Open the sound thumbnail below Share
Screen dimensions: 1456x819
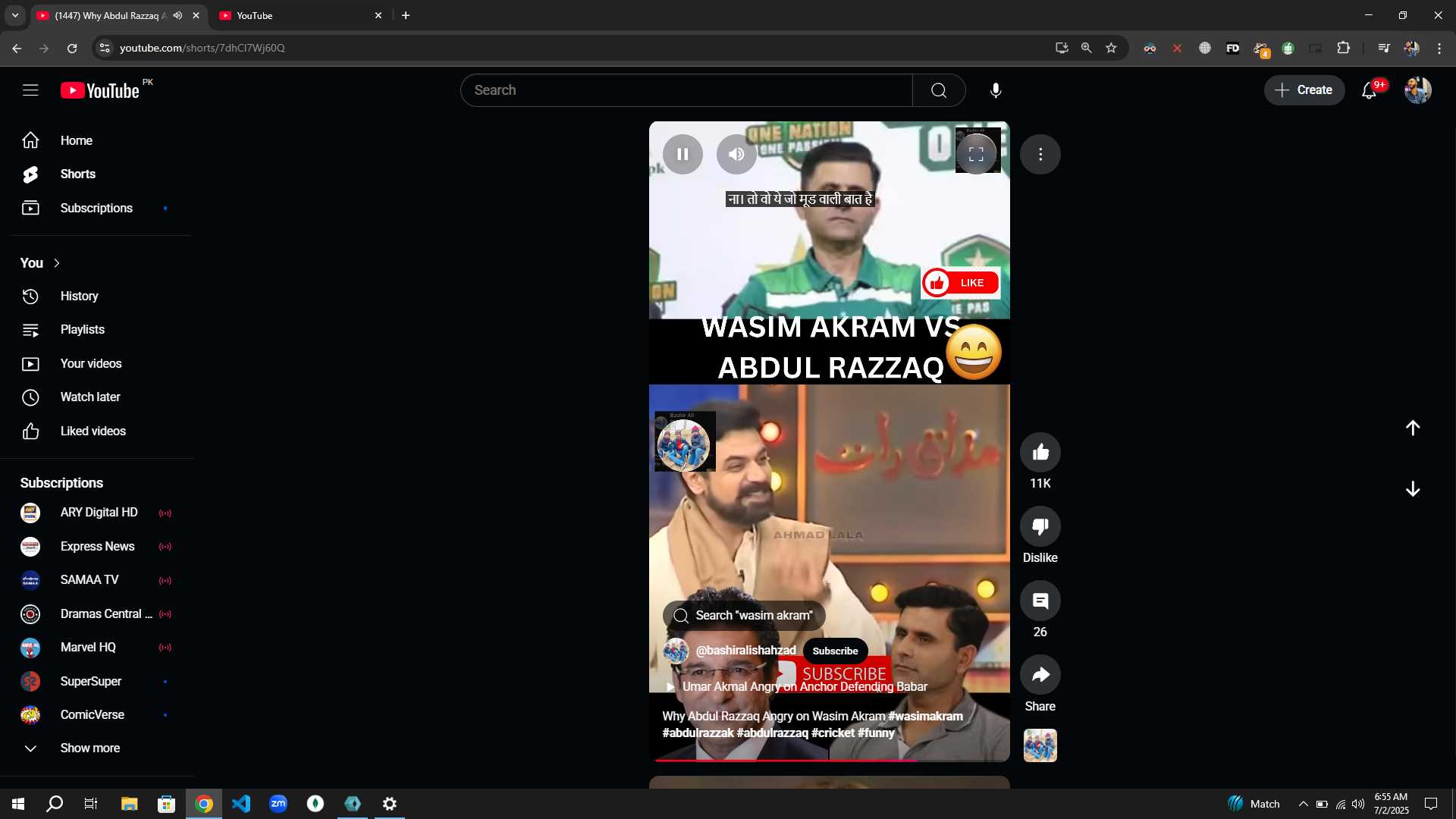(1040, 745)
